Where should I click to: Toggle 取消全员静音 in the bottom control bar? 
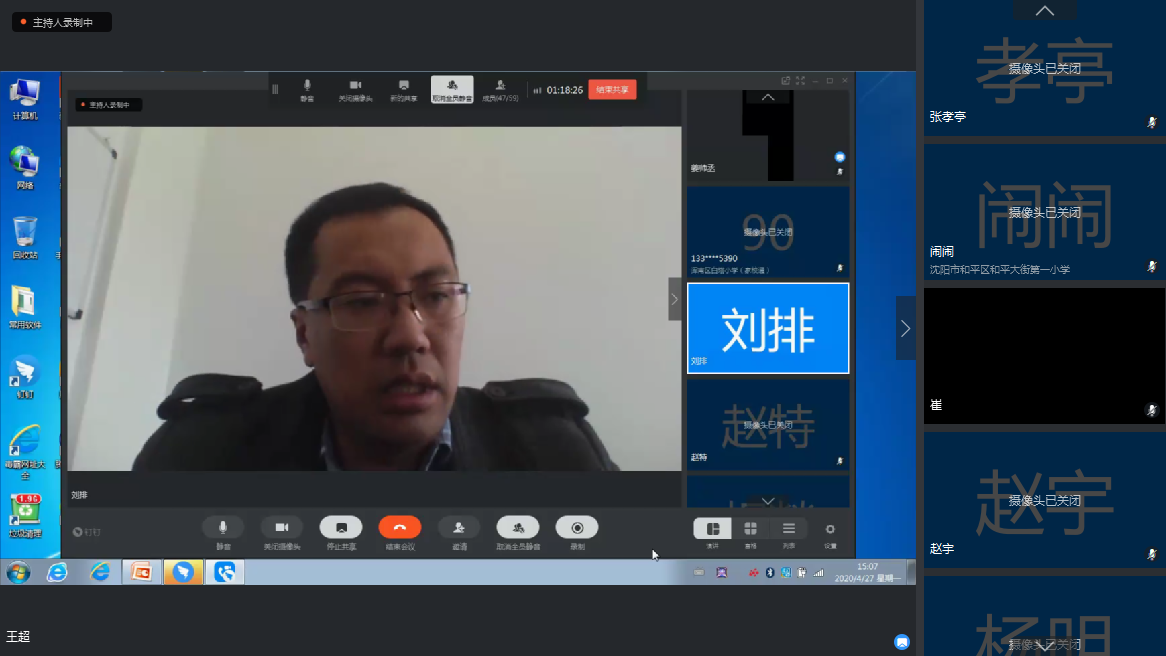[x=518, y=528]
